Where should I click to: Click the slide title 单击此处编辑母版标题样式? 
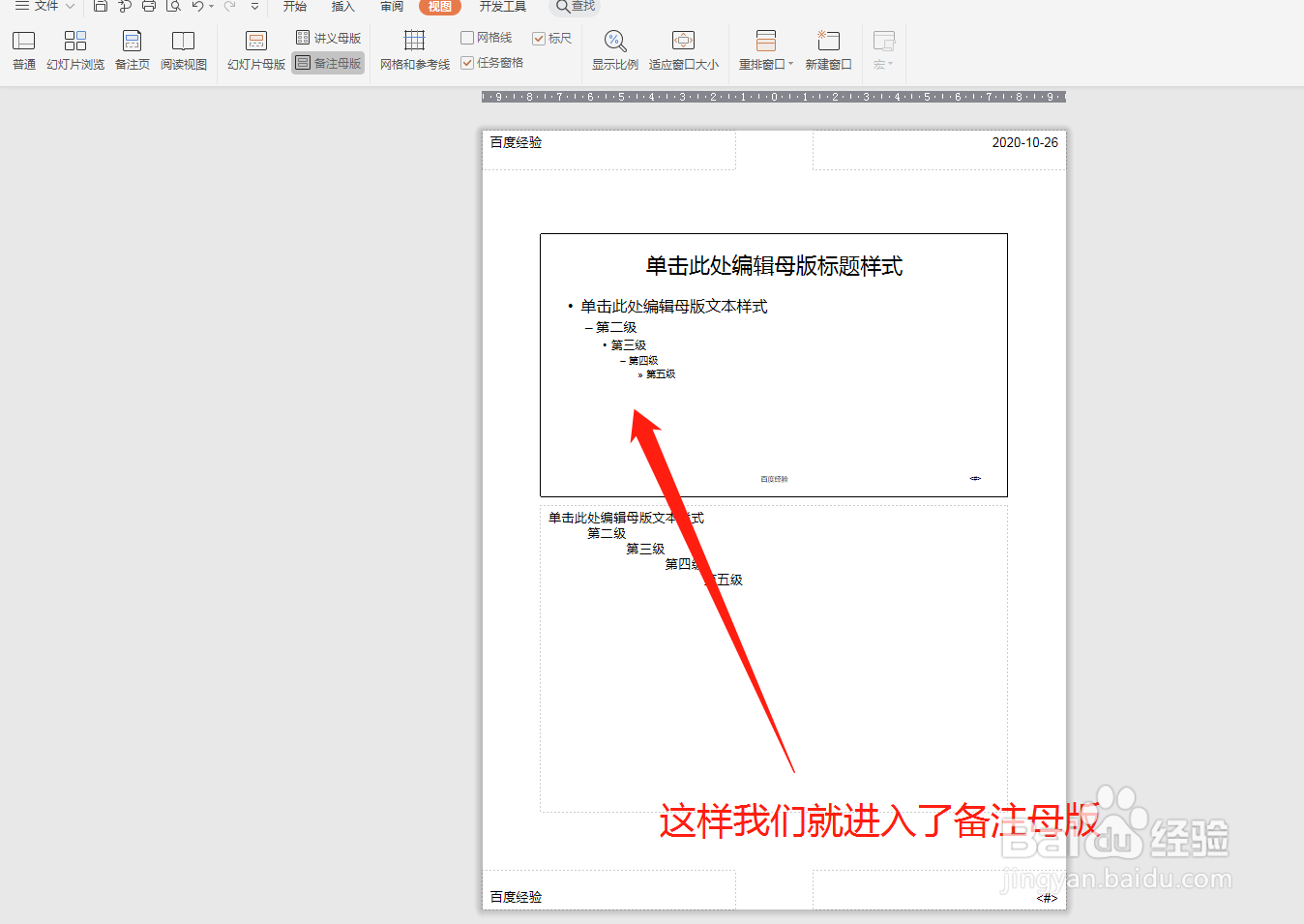pyautogui.click(x=774, y=266)
